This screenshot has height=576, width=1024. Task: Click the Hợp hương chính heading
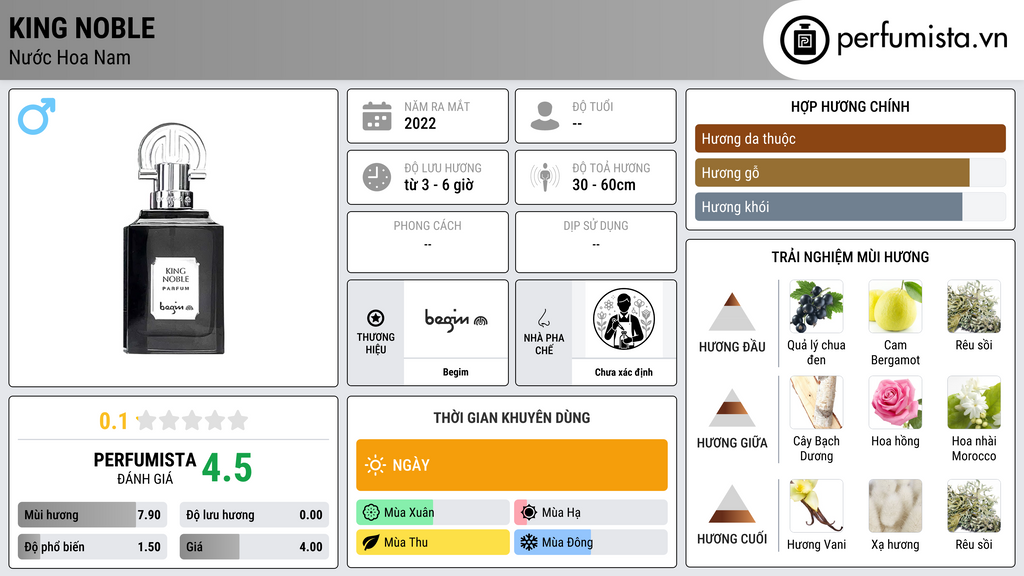[850, 106]
